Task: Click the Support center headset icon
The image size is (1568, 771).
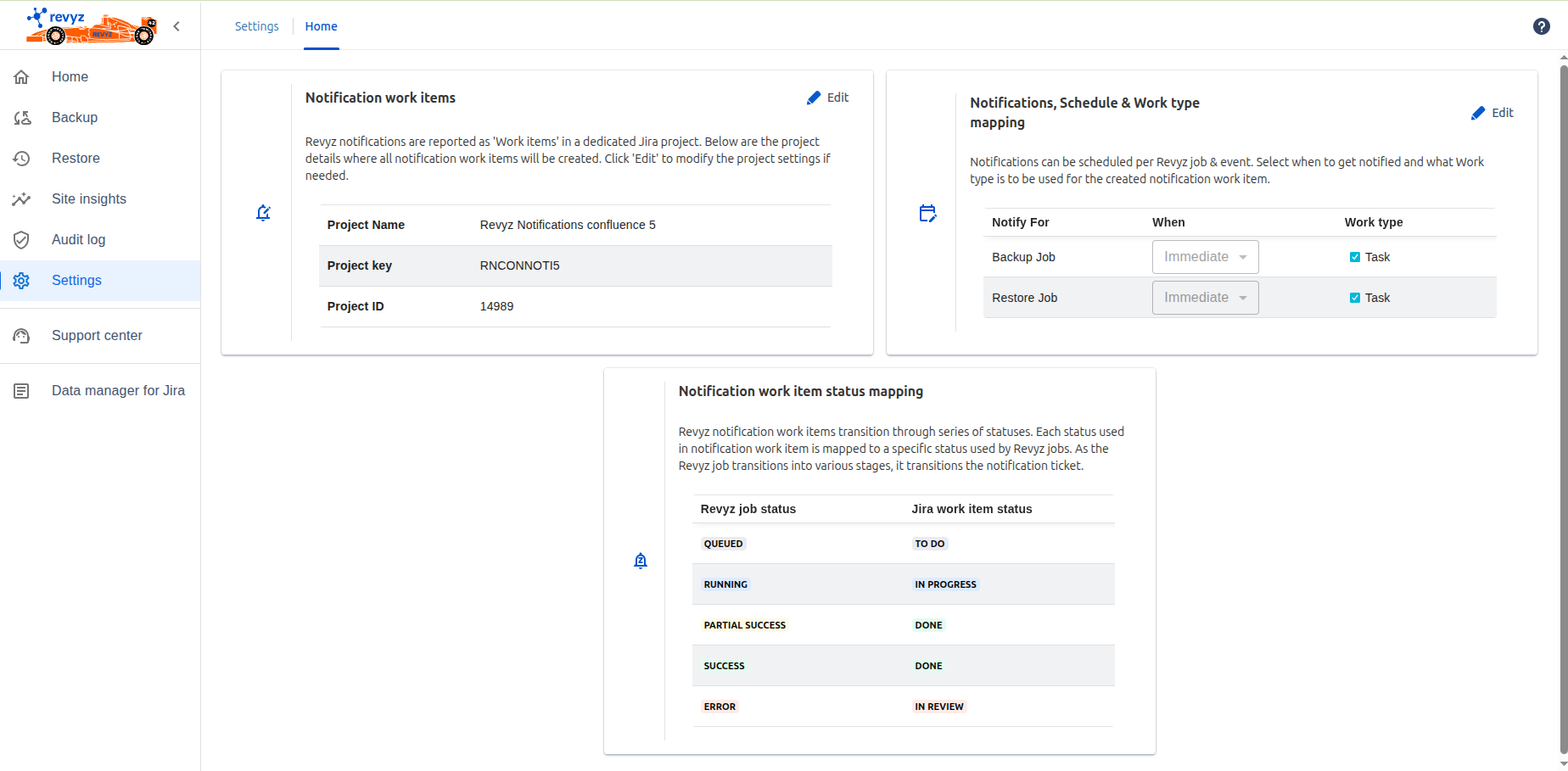Action: (x=22, y=336)
